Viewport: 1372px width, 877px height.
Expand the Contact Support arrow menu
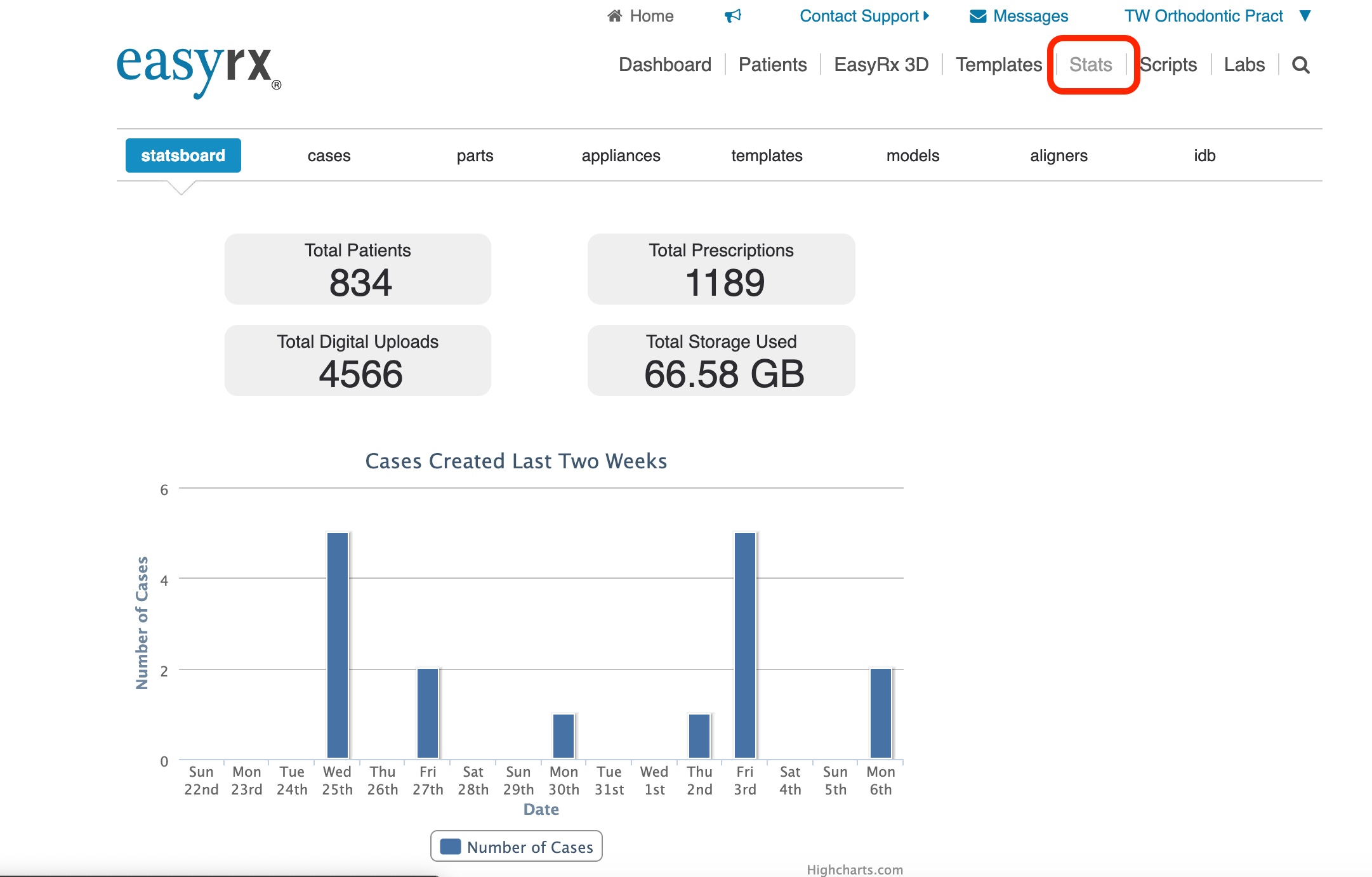pyautogui.click(x=927, y=16)
